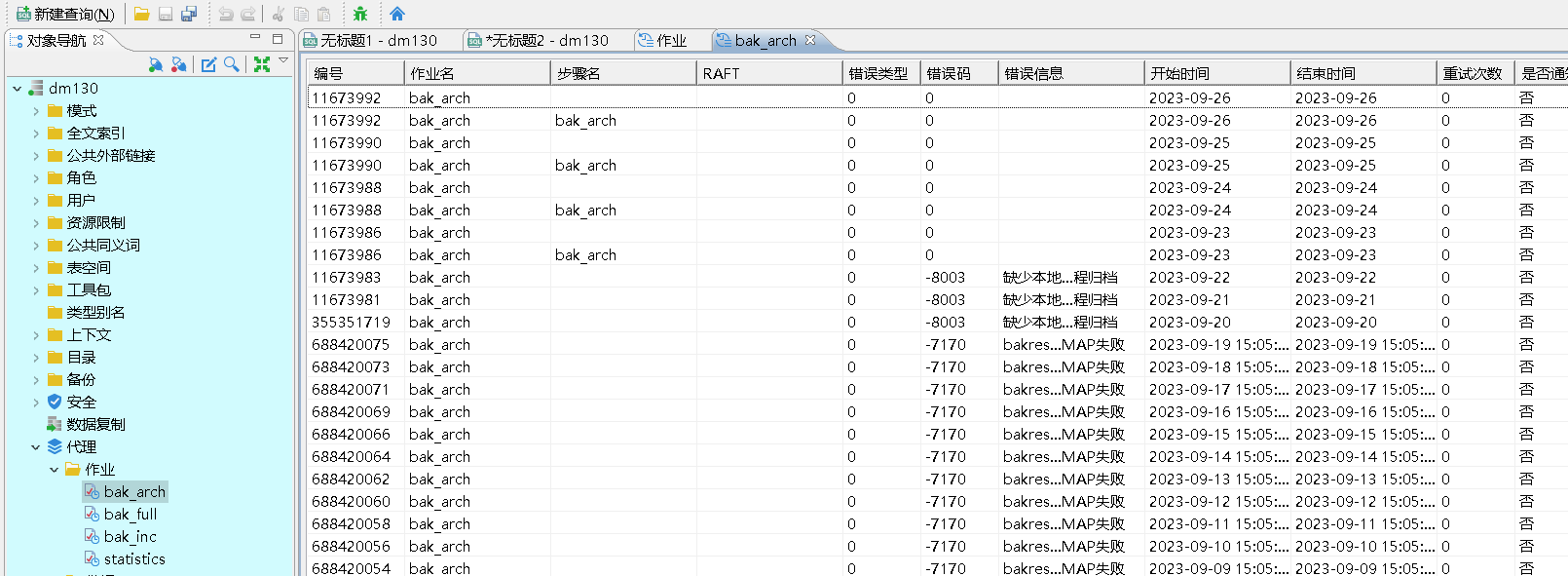The image size is (1568, 576).
Task: Select the bak_full job in tree
Action: [x=130, y=515]
